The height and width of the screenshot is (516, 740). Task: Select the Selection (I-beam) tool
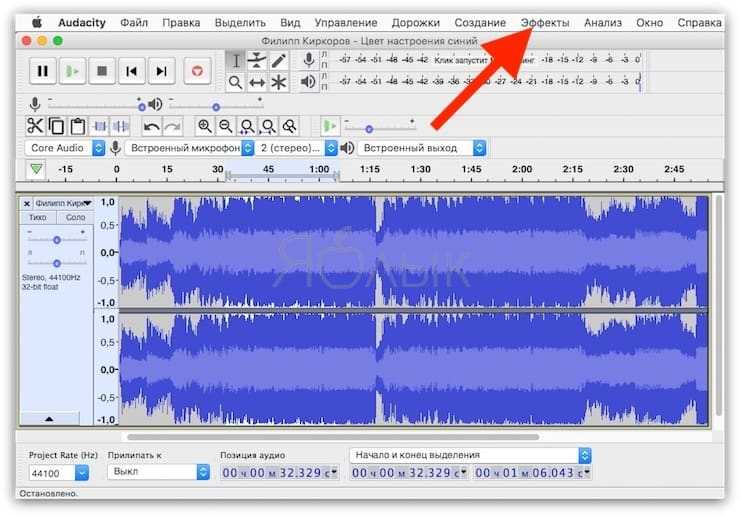(x=235, y=61)
